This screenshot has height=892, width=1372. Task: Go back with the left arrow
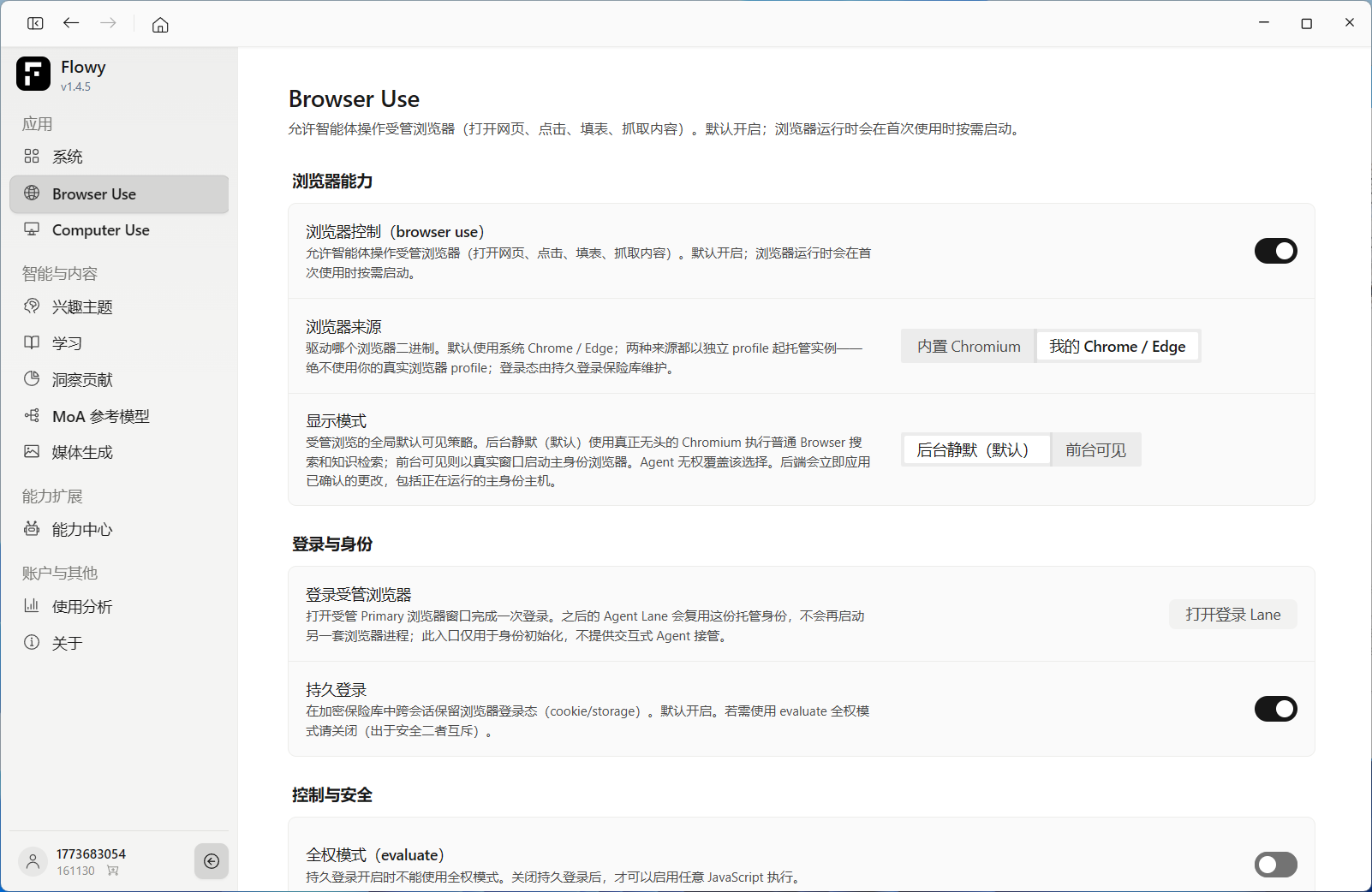(71, 23)
